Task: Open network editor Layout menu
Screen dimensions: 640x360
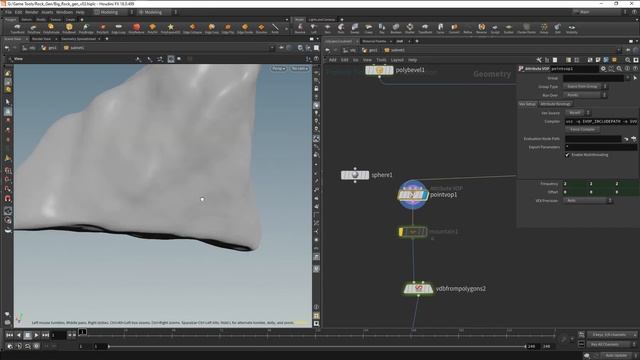Action: coord(397,60)
